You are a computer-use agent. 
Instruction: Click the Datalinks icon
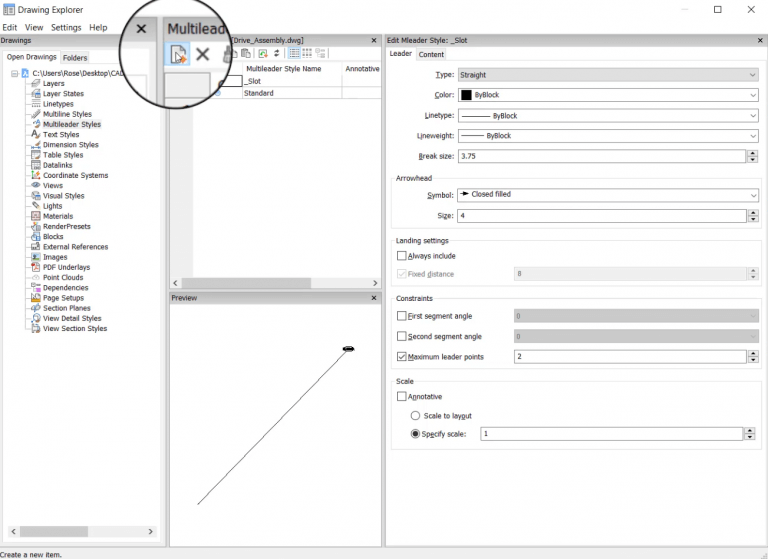click(x=36, y=165)
